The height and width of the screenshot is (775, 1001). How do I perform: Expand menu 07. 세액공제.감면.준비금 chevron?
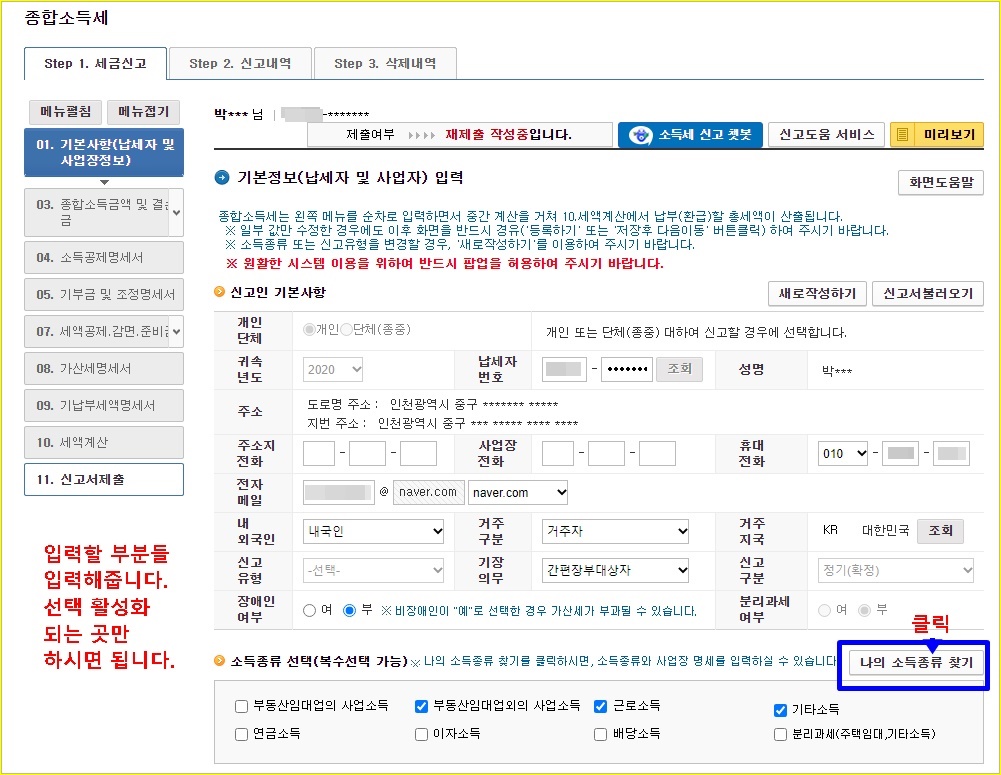[x=176, y=331]
